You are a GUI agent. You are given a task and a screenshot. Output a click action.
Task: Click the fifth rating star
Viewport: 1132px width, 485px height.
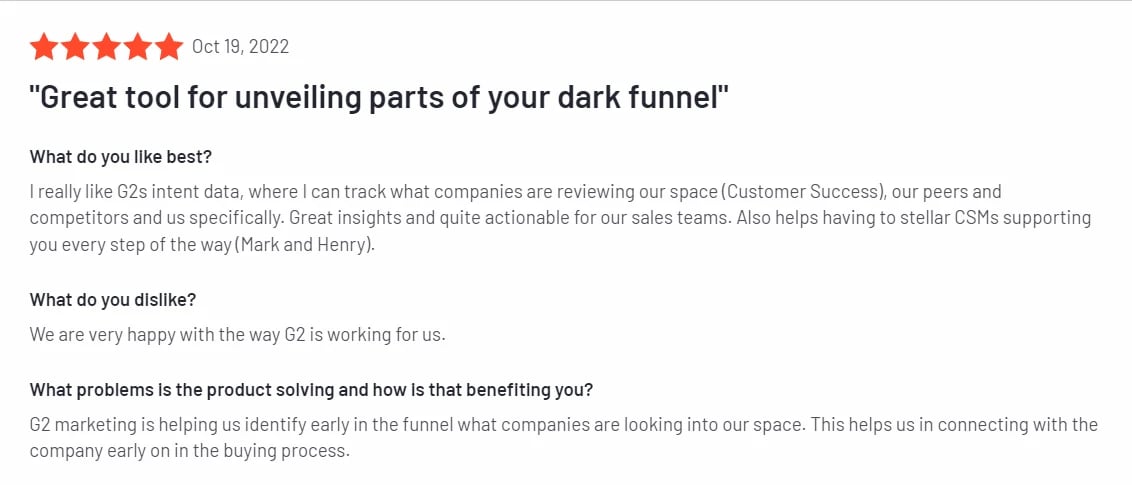coord(169,47)
